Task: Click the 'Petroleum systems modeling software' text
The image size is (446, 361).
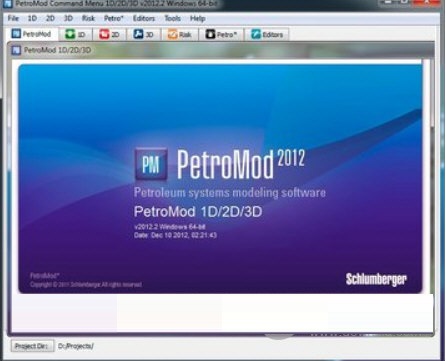Action: tap(230, 193)
